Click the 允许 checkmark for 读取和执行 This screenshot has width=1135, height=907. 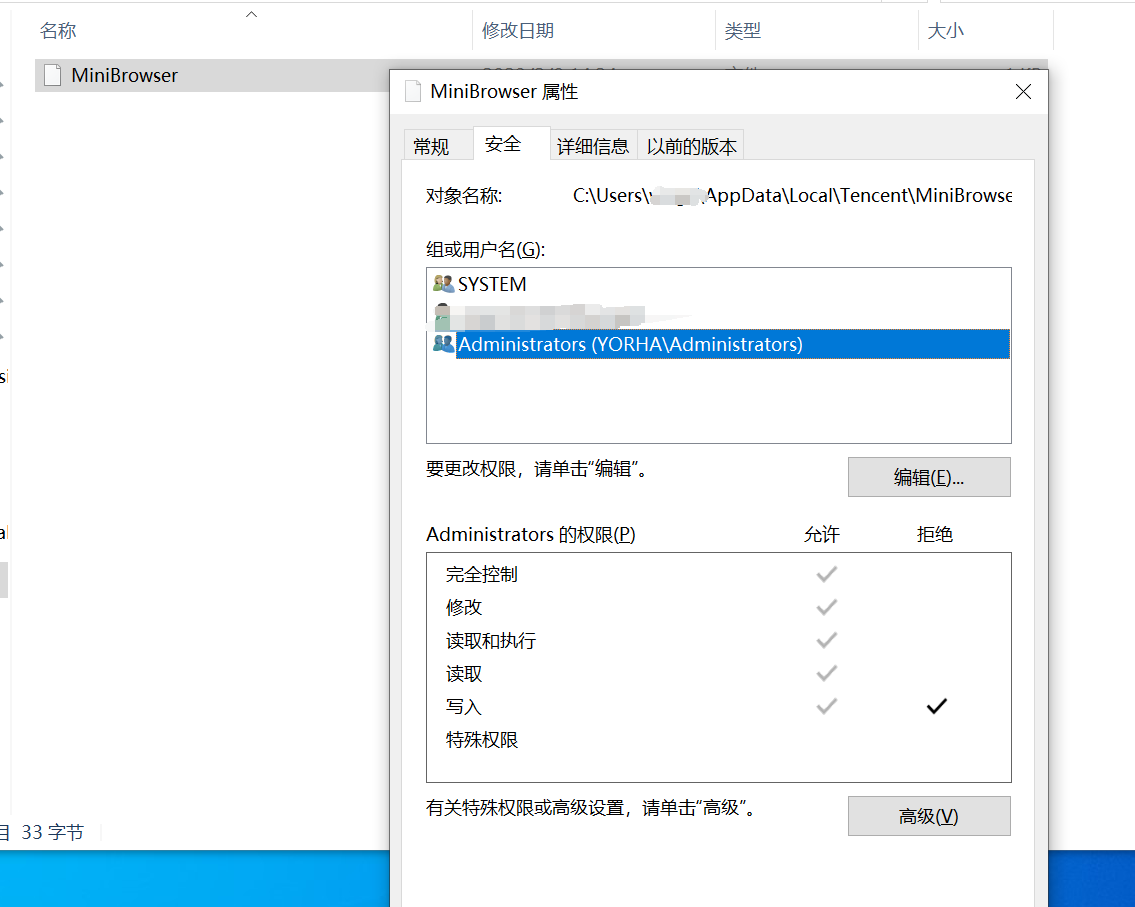coord(827,640)
